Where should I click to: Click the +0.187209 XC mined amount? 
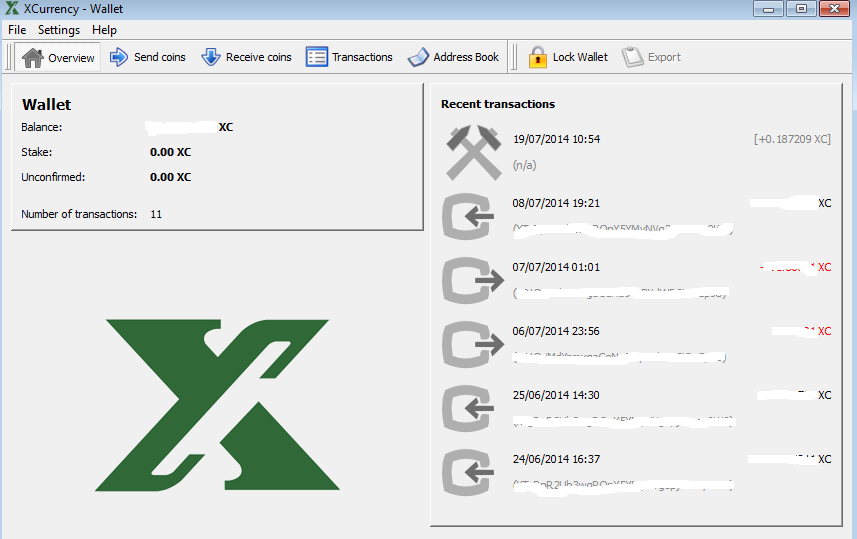coord(792,139)
